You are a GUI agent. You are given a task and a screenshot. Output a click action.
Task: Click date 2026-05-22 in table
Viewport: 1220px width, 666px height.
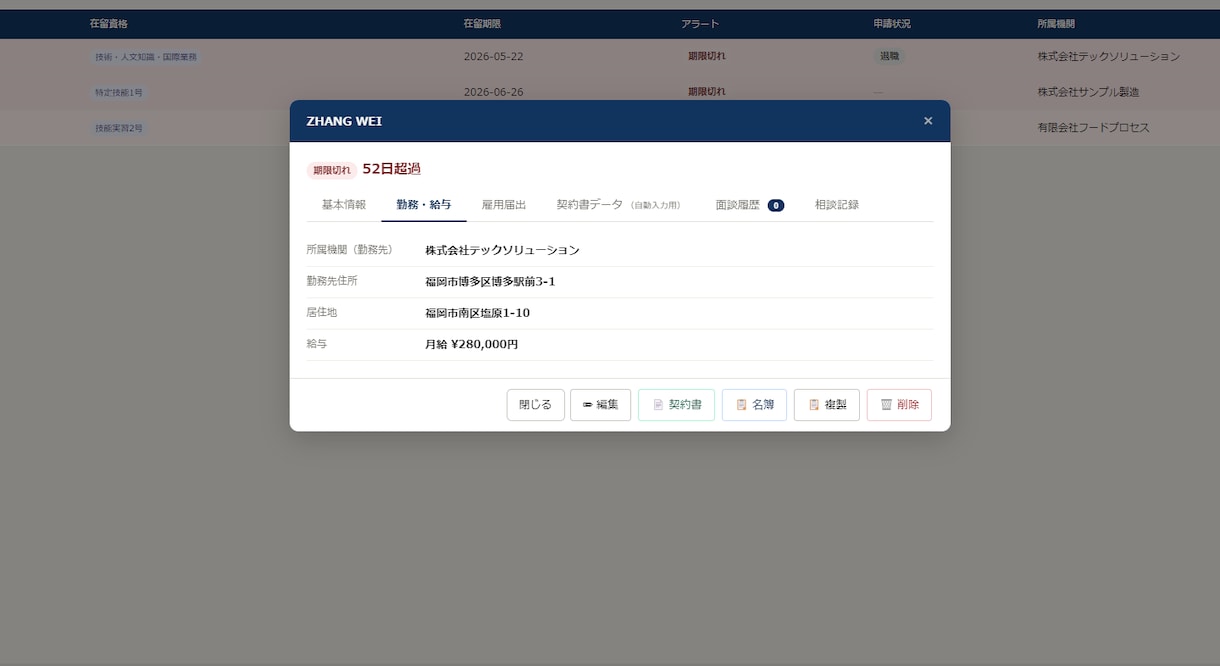[x=494, y=57]
